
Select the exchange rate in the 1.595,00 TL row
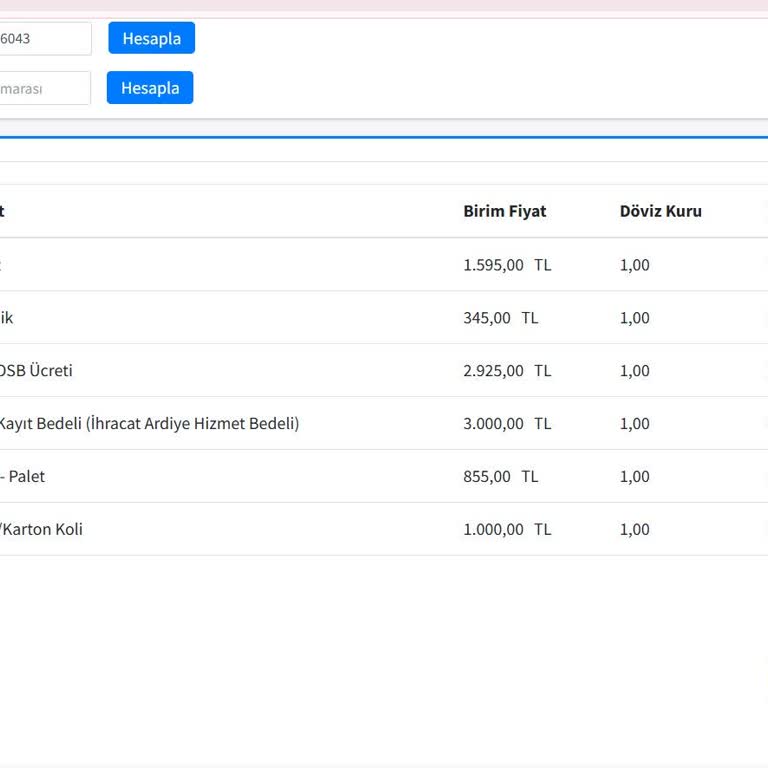pyautogui.click(x=634, y=265)
